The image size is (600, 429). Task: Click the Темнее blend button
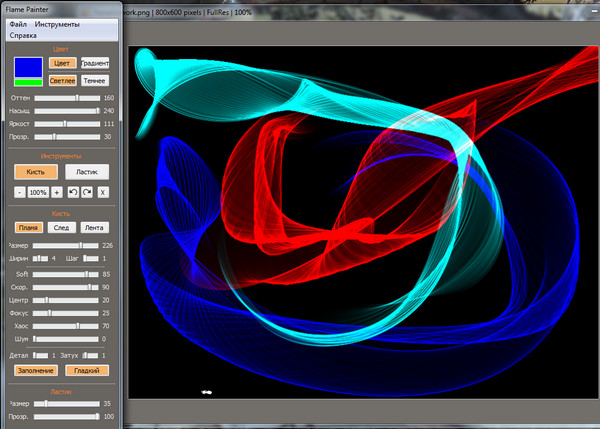coord(95,80)
